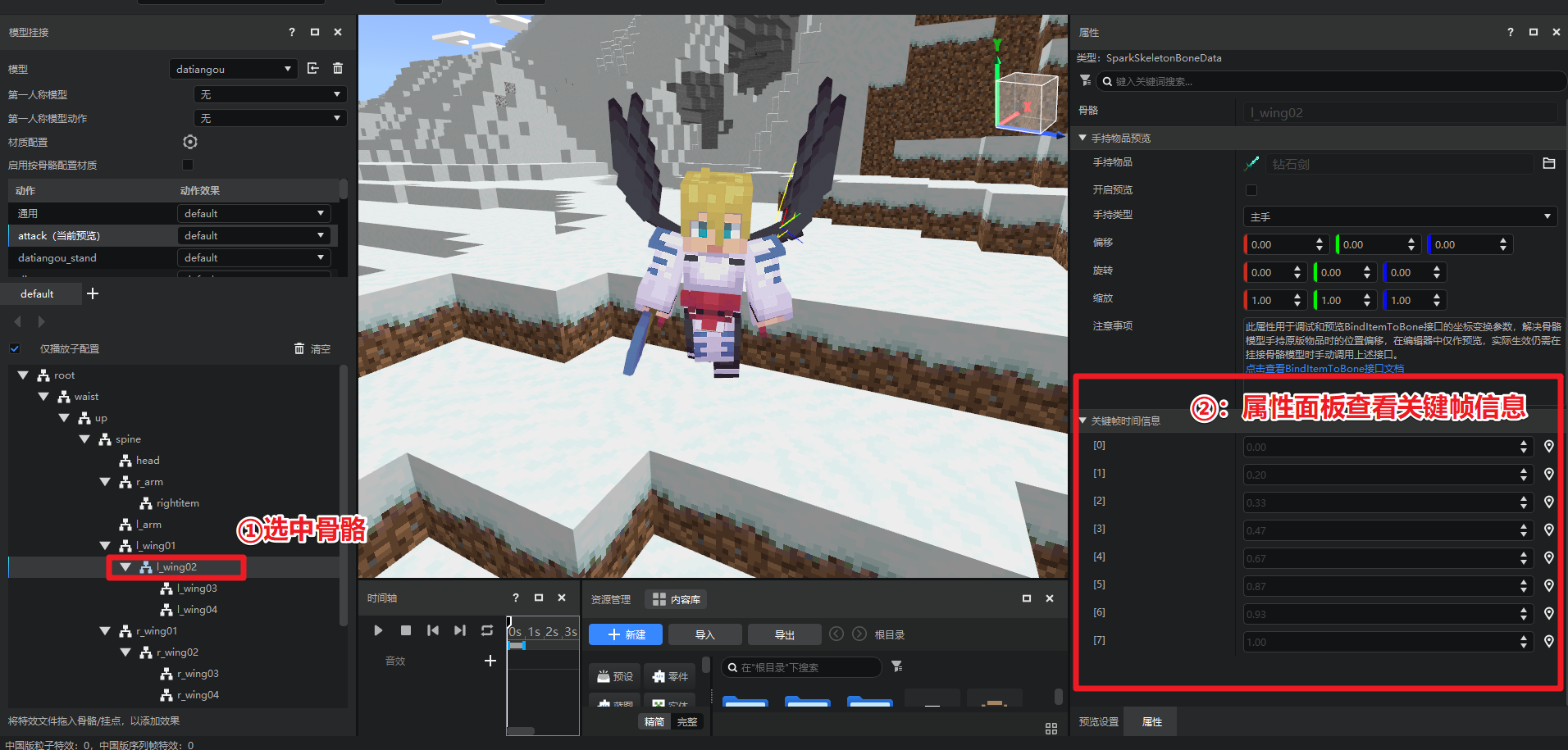Screen dimensions: 1568x750
Task: Enable held item preview checkbox
Action: point(1251,190)
